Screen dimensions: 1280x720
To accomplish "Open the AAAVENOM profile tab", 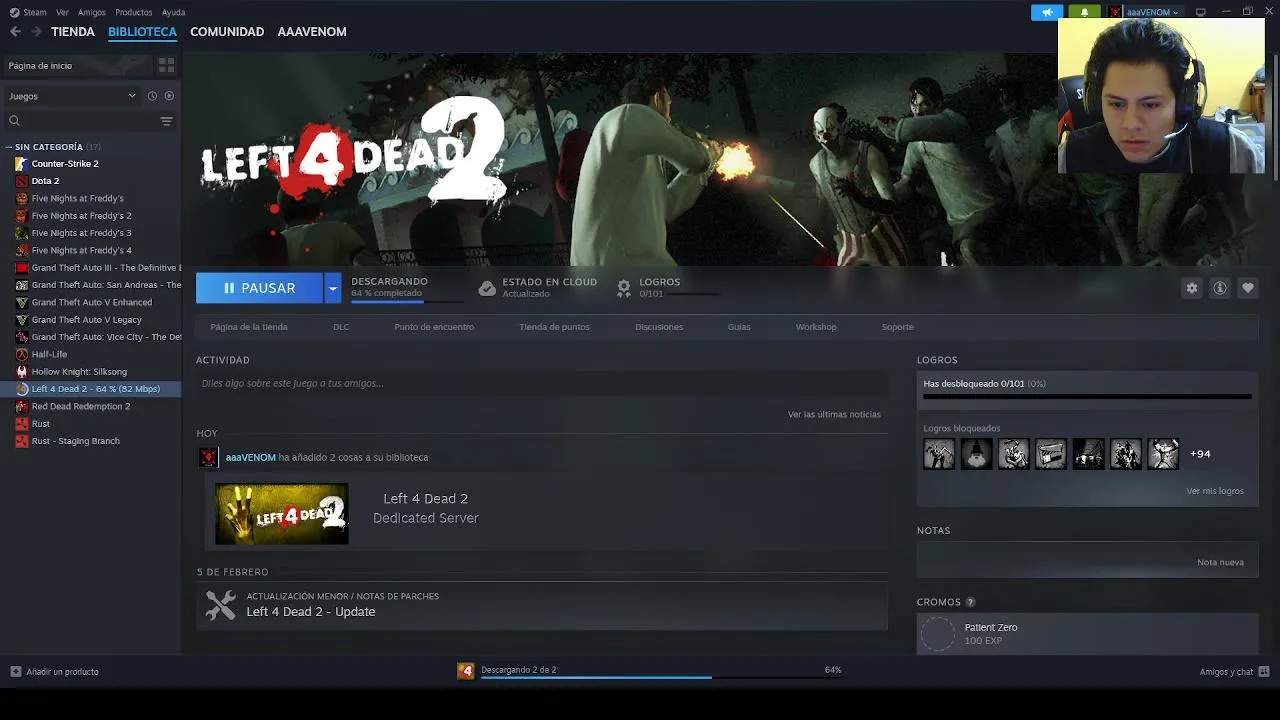I will coord(312,32).
